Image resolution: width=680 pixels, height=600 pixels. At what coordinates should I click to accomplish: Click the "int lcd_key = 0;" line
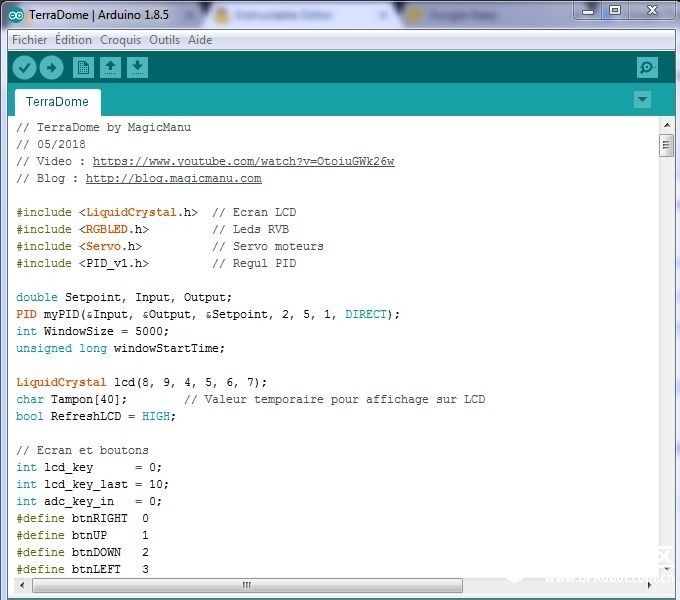pyautogui.click(x=89, y=467)
